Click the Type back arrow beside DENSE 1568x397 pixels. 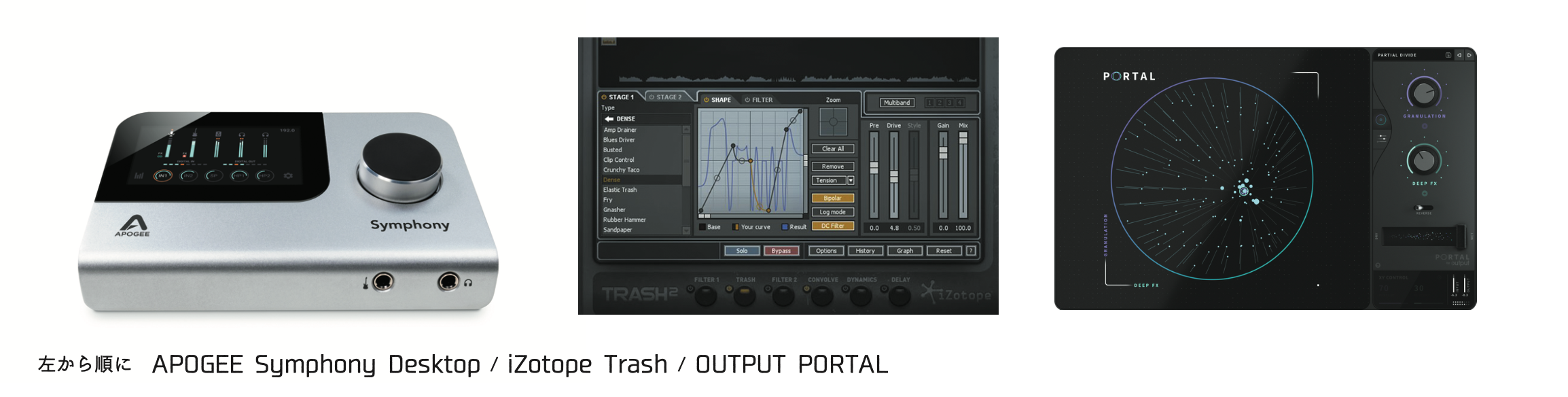pyautogui.click(x=609, y=119)
